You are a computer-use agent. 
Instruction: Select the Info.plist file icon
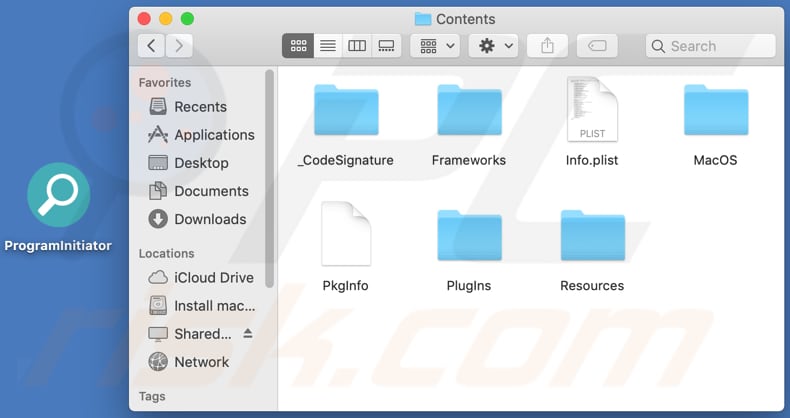(x=592, y=109)
